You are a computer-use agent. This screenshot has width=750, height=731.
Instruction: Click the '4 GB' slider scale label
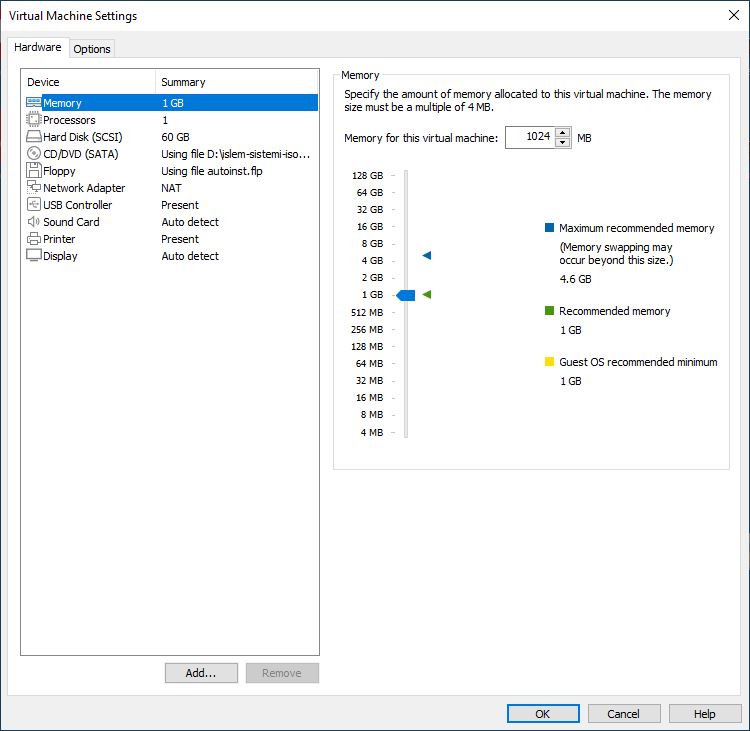[372, 261]
